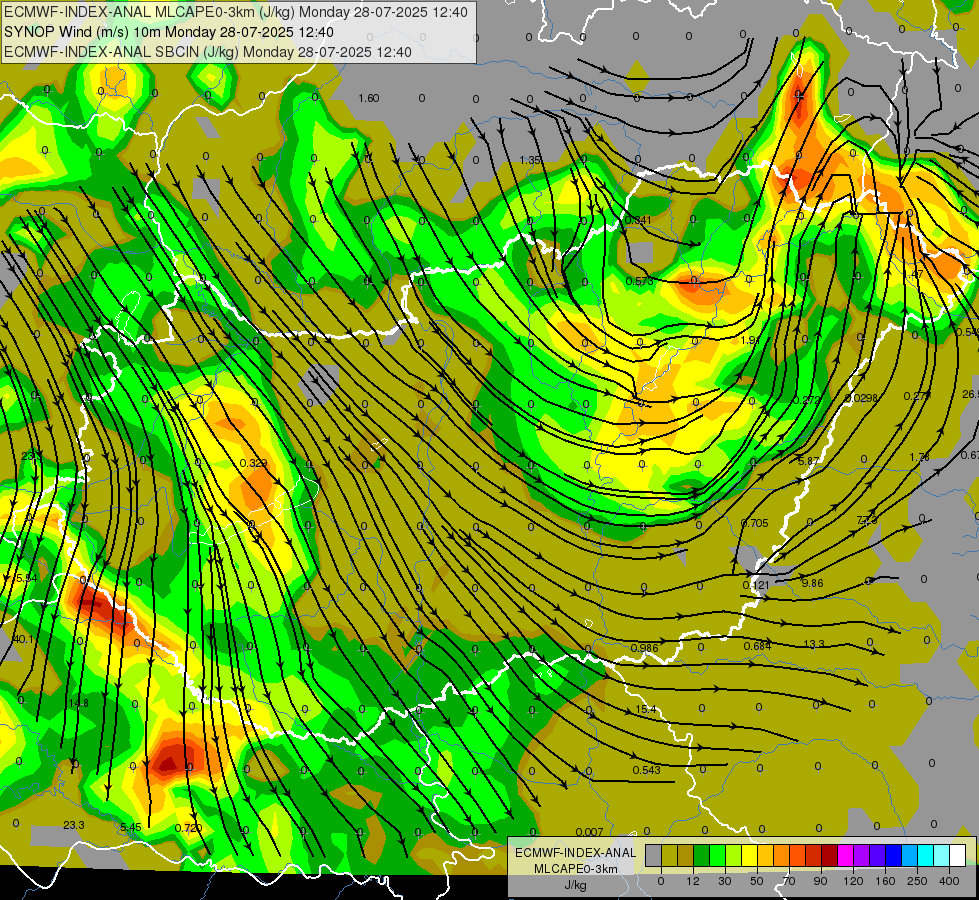979x900 pixels.
Task: Click the 'SYNOP Wind (m/s) 10m' title line
Action: pos(169,32)
